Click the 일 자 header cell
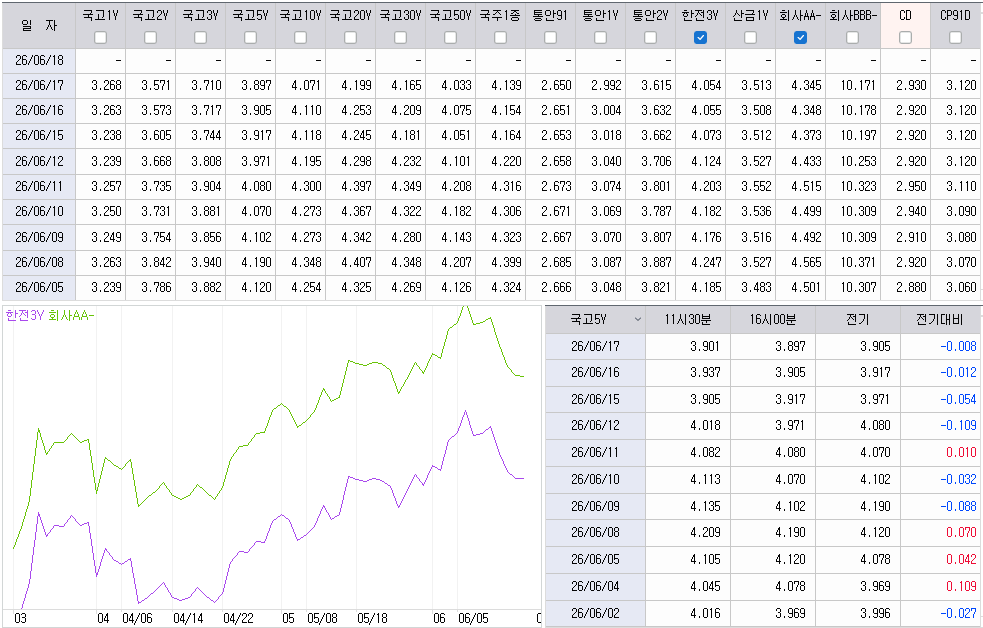Viewport: 983px width, 628px height. click(x=39, y=25)
